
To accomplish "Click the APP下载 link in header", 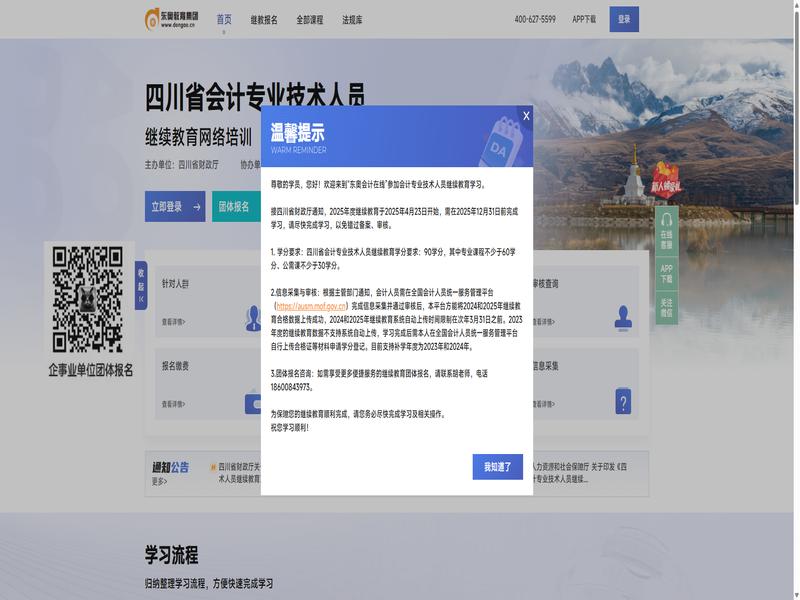I will [x=584, y=19].
